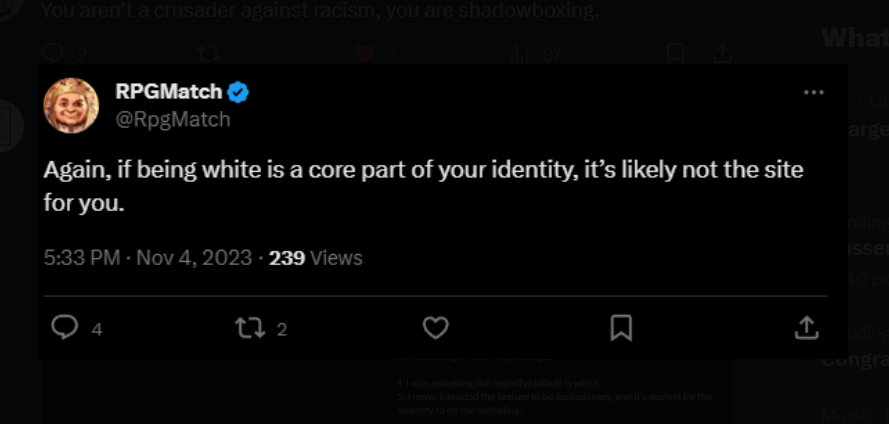Open the dimmed tweet's views chart icon
This screenshot has height=424, width=889.
520,54
